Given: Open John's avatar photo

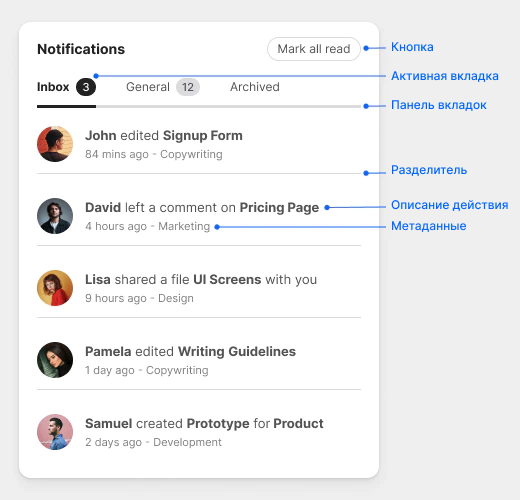Looking at the screenshot, I should (55, 144).
